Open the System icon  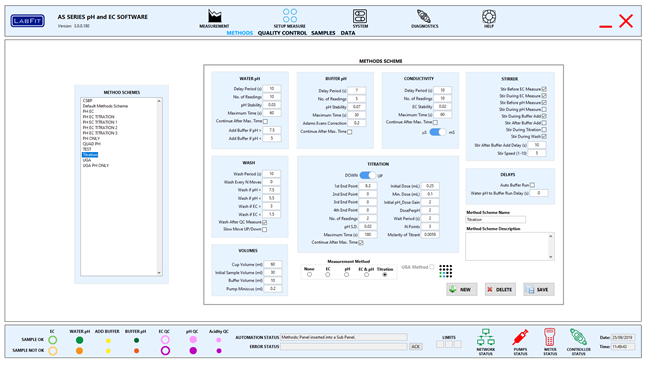coord(360,17)
